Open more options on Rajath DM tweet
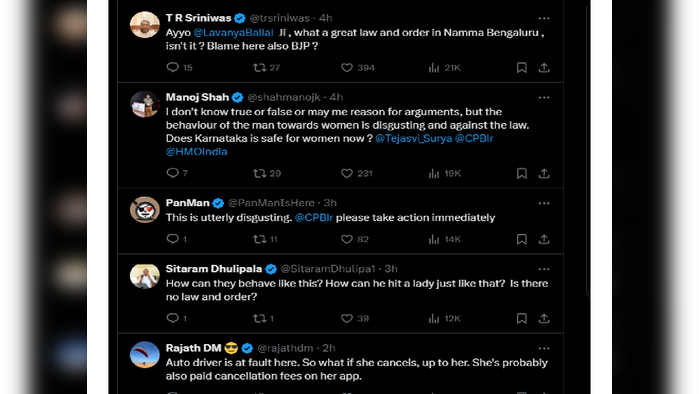Image resolution: width=699 pixels, height=394 pixels. coord(544,349)
